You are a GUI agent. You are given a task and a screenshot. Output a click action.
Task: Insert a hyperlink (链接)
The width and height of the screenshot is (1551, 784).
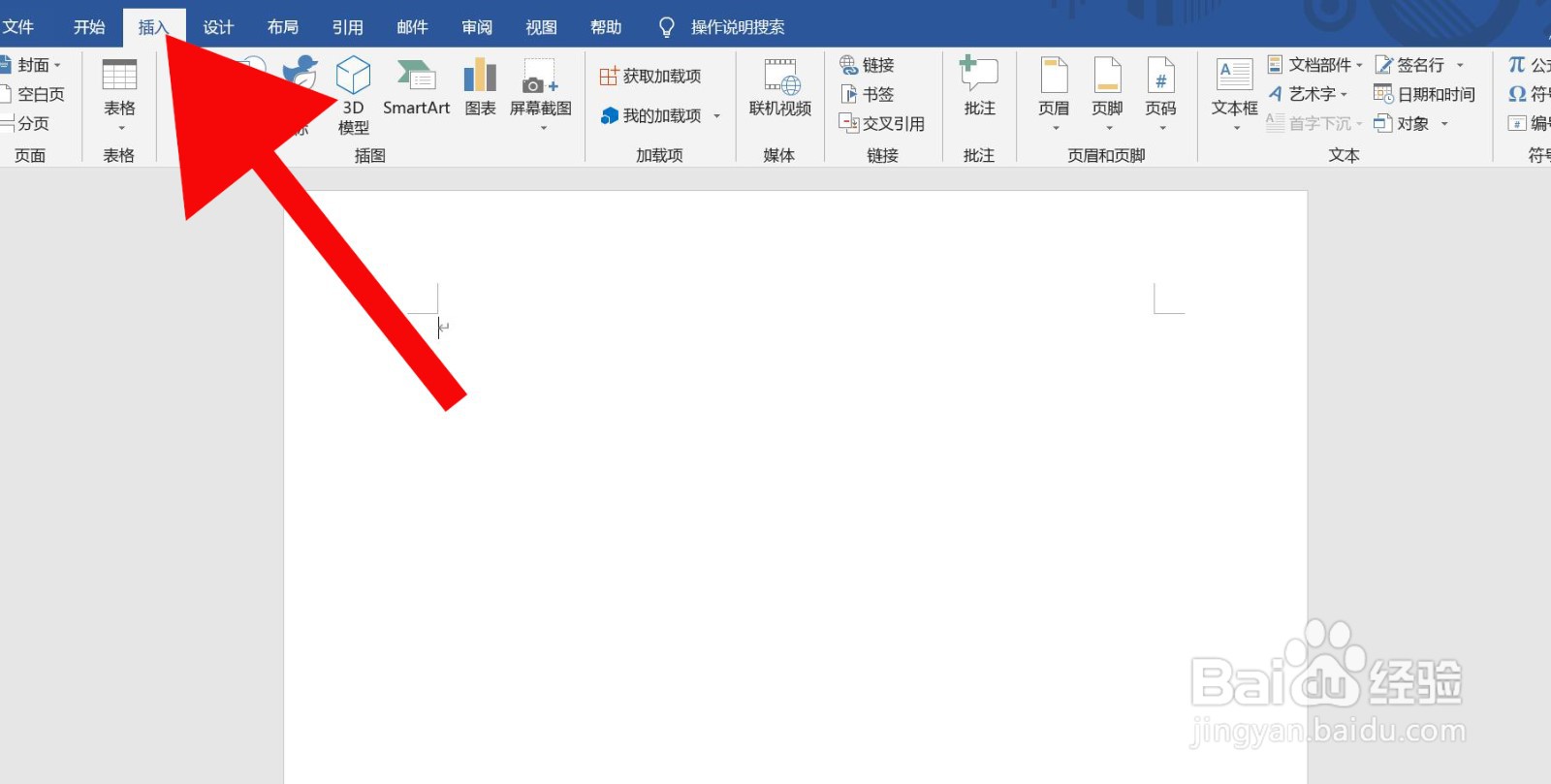click(x=867, y=65)
